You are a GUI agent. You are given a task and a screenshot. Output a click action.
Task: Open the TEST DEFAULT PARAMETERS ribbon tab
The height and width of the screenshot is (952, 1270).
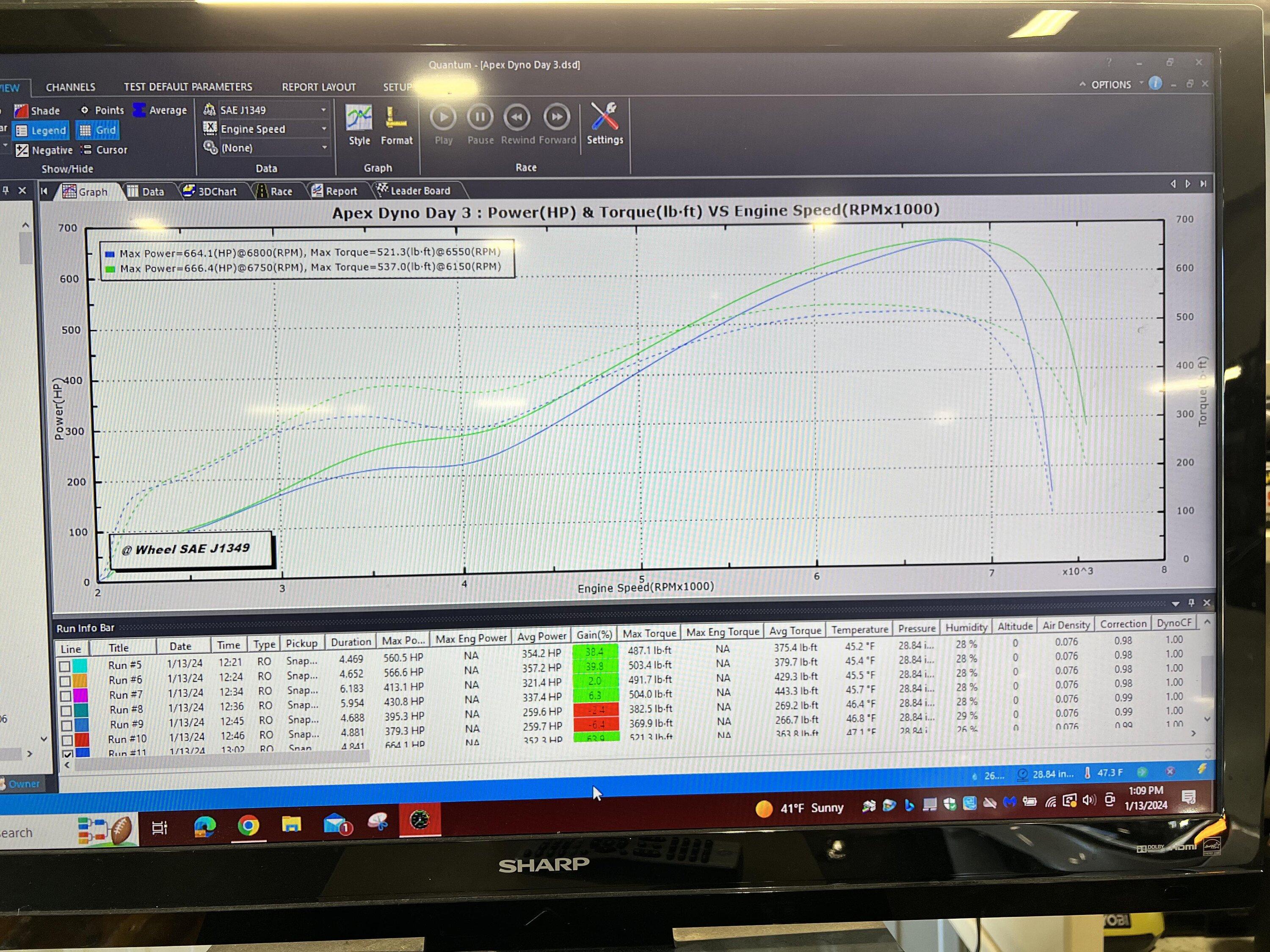tap(188, 87)
